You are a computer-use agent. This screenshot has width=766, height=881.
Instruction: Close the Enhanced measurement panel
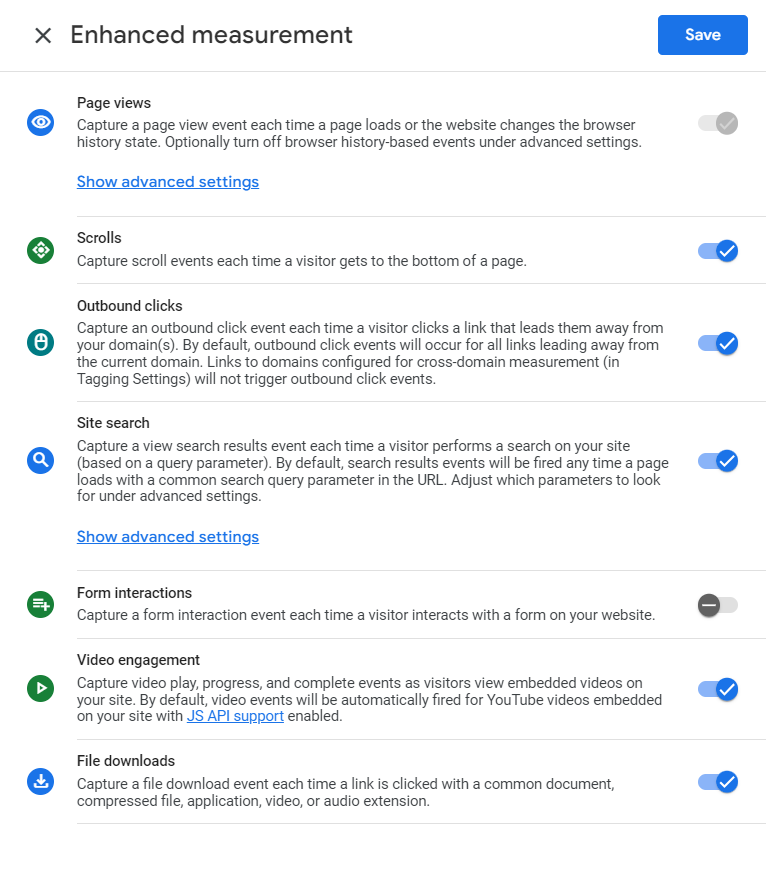[x=43, y=35]
